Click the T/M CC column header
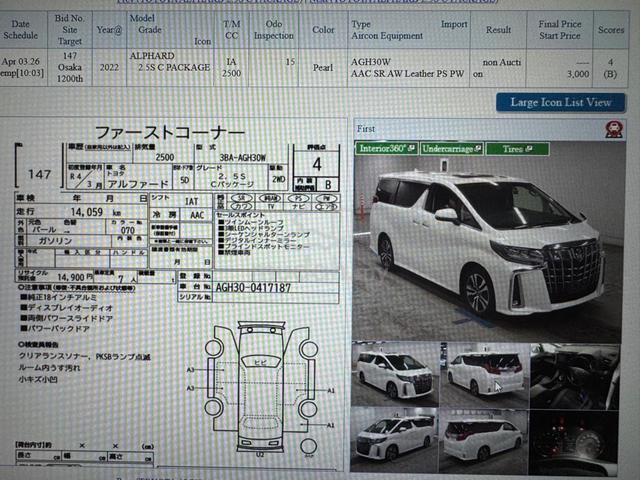 pyautogui.click(x=231, y=30)
